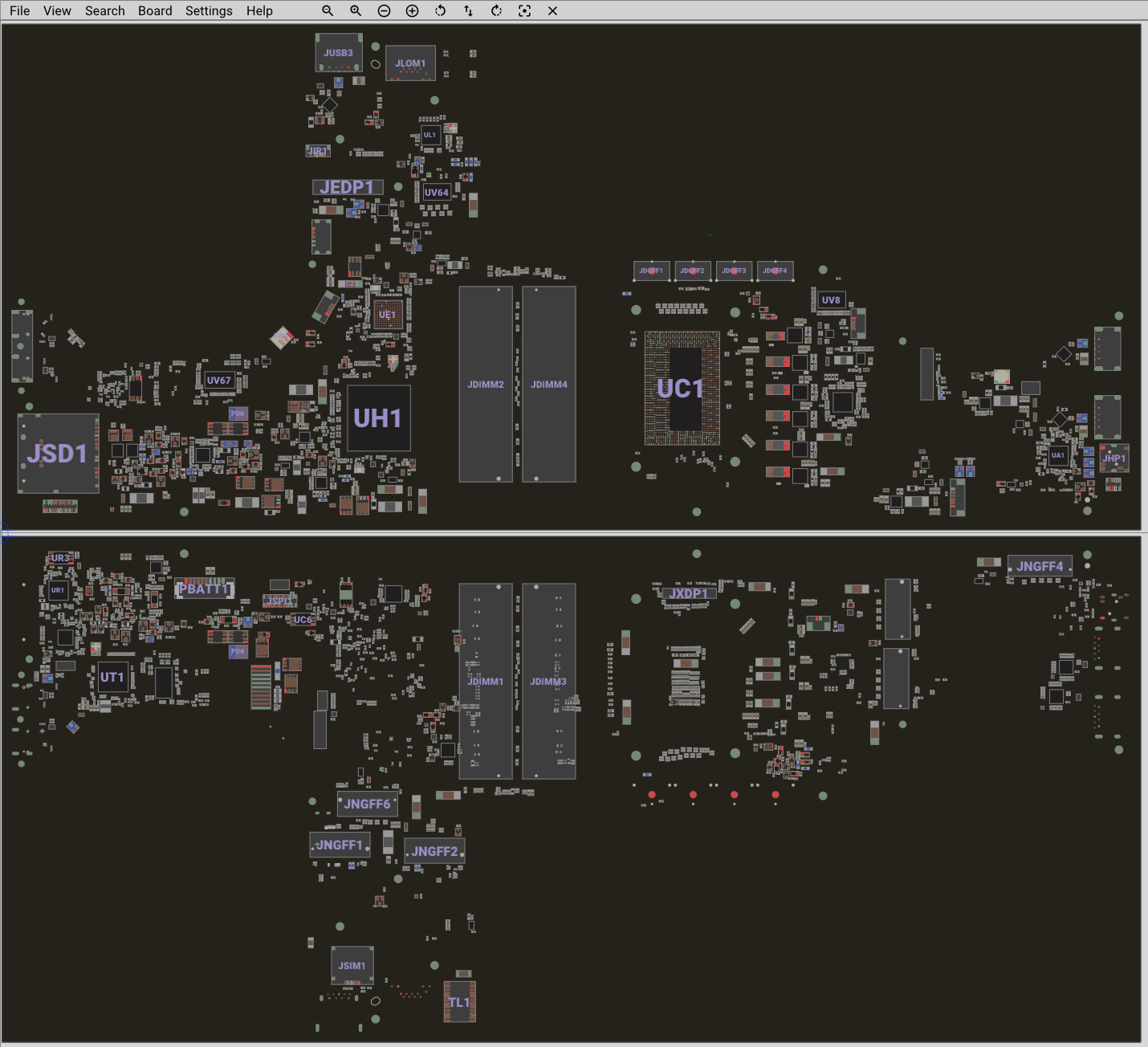Click the magnifier zoom-out icon

(328, 10)
